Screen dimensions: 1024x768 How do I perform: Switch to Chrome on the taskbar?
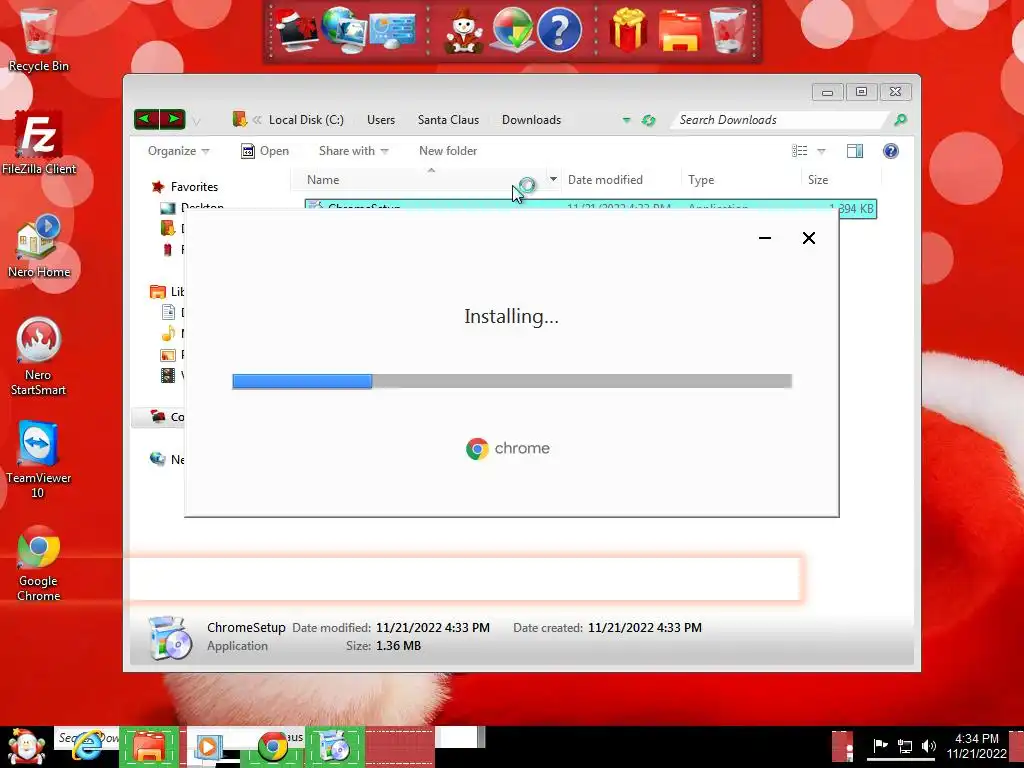point(273,747)
